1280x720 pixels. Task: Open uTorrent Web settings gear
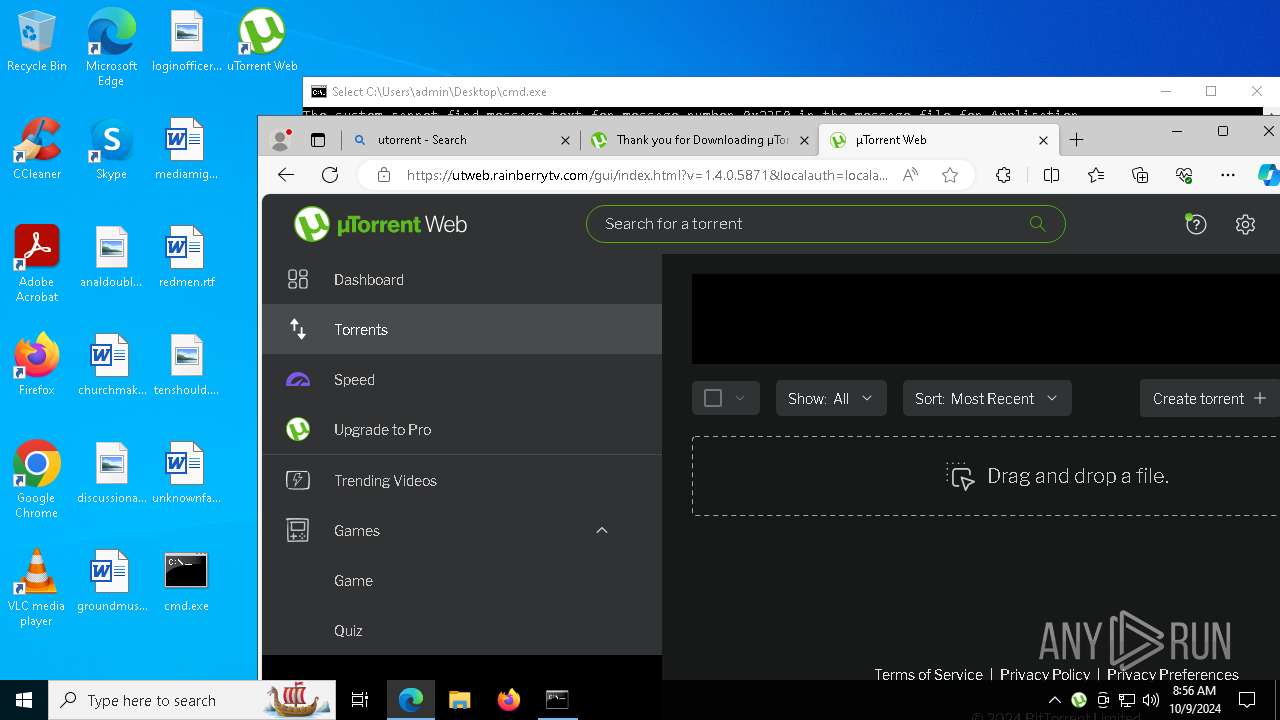click(x=1245, y=224)
